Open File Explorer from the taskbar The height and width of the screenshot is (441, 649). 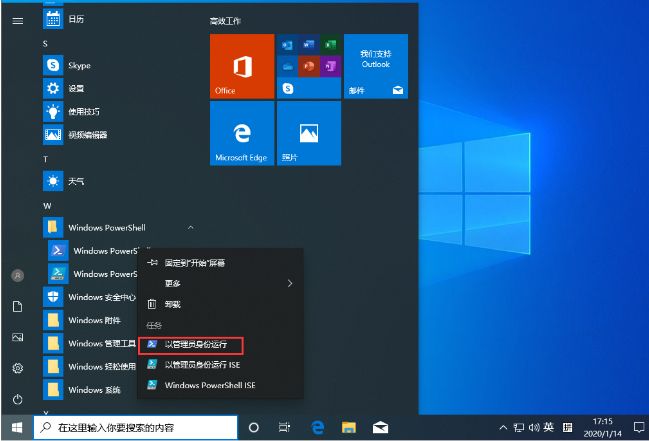point(349,427)
